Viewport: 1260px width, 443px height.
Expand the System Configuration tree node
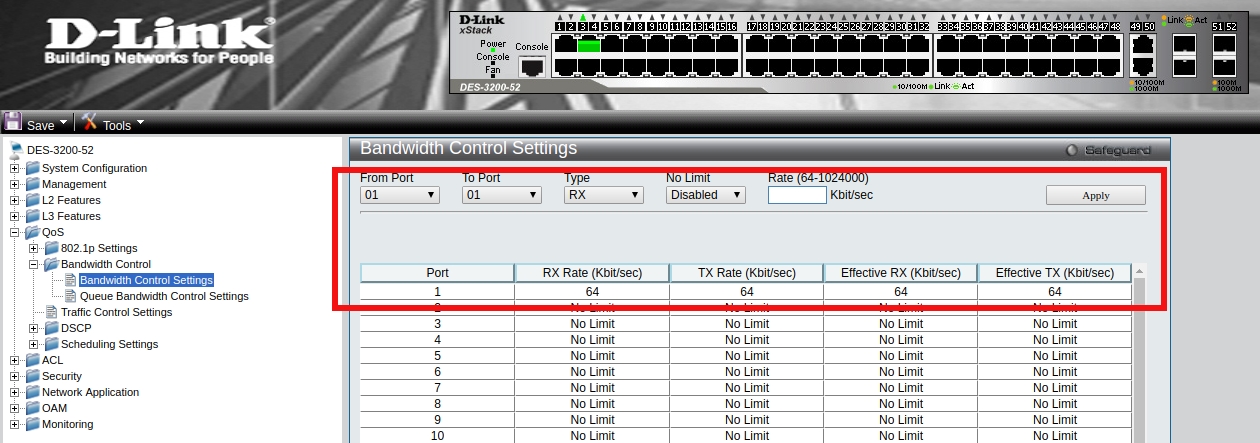click(14, 168)
